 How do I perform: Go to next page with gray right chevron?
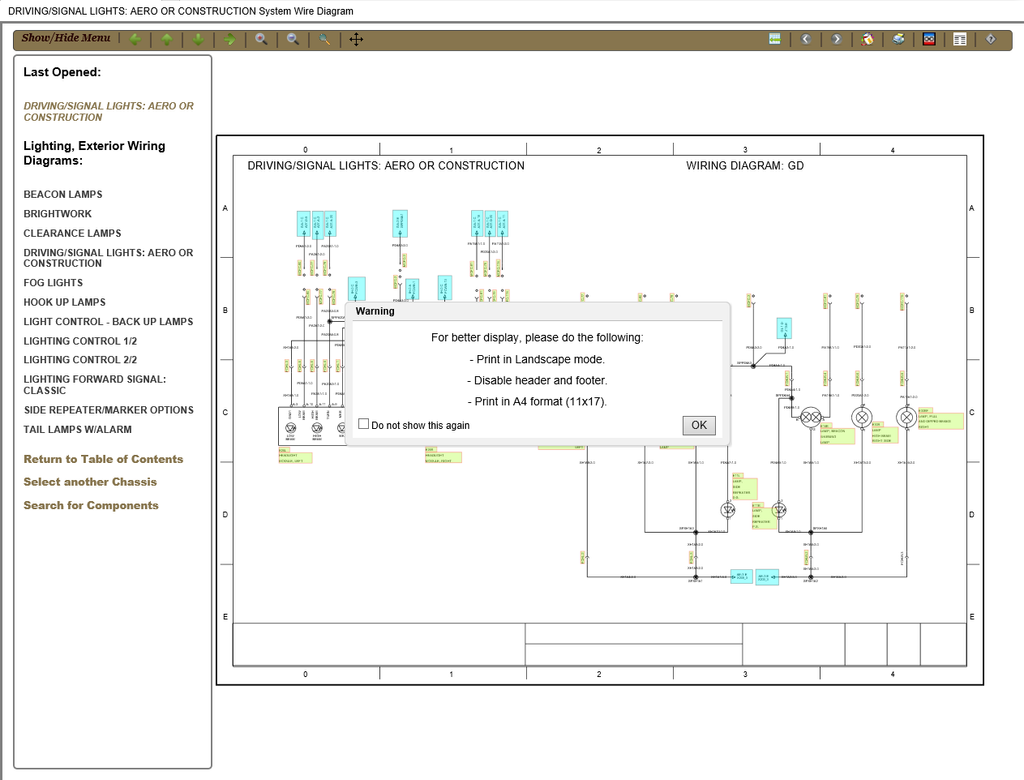(x=837, y=39)
